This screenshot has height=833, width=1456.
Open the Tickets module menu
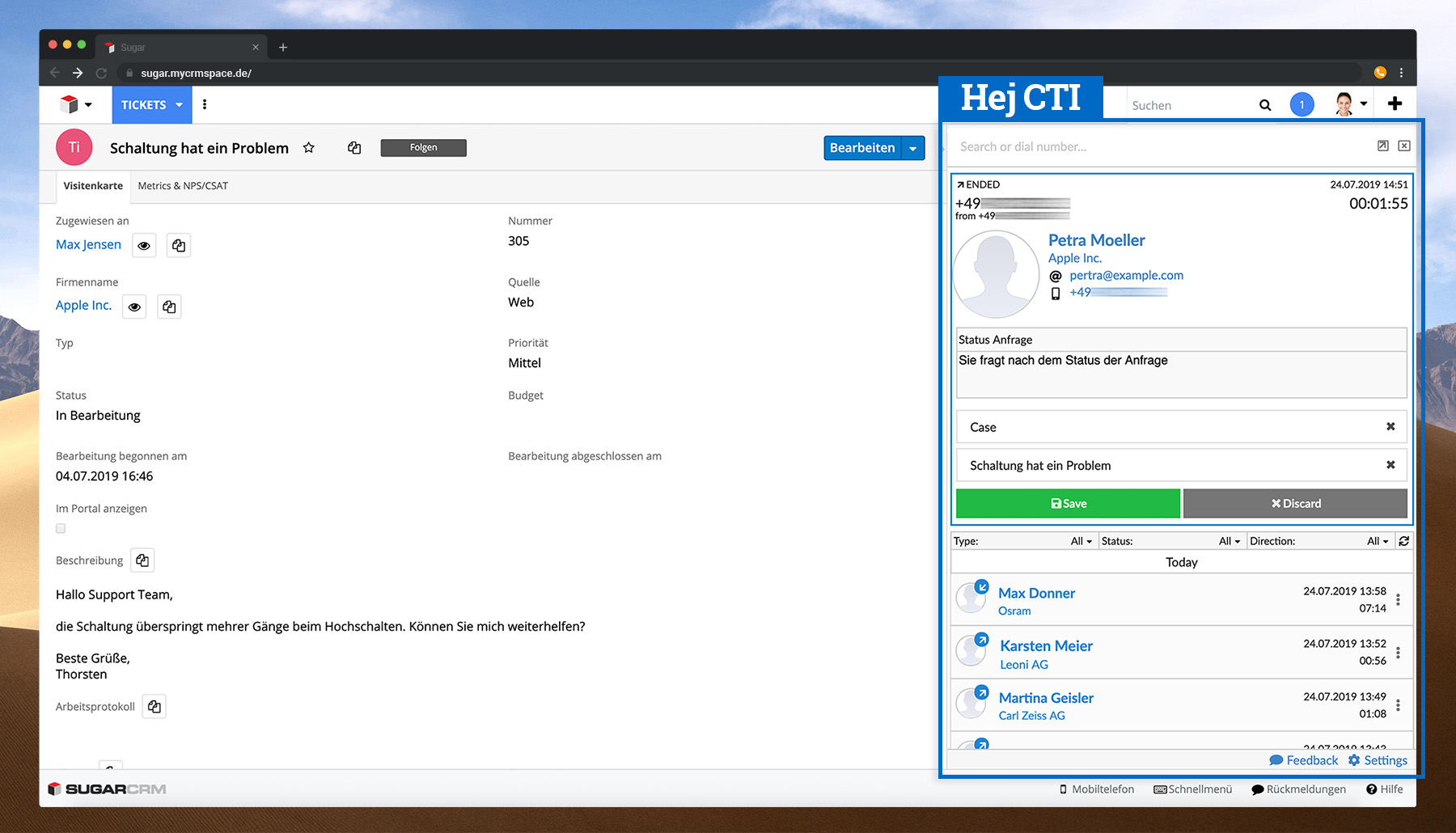[x=151, y=105]
